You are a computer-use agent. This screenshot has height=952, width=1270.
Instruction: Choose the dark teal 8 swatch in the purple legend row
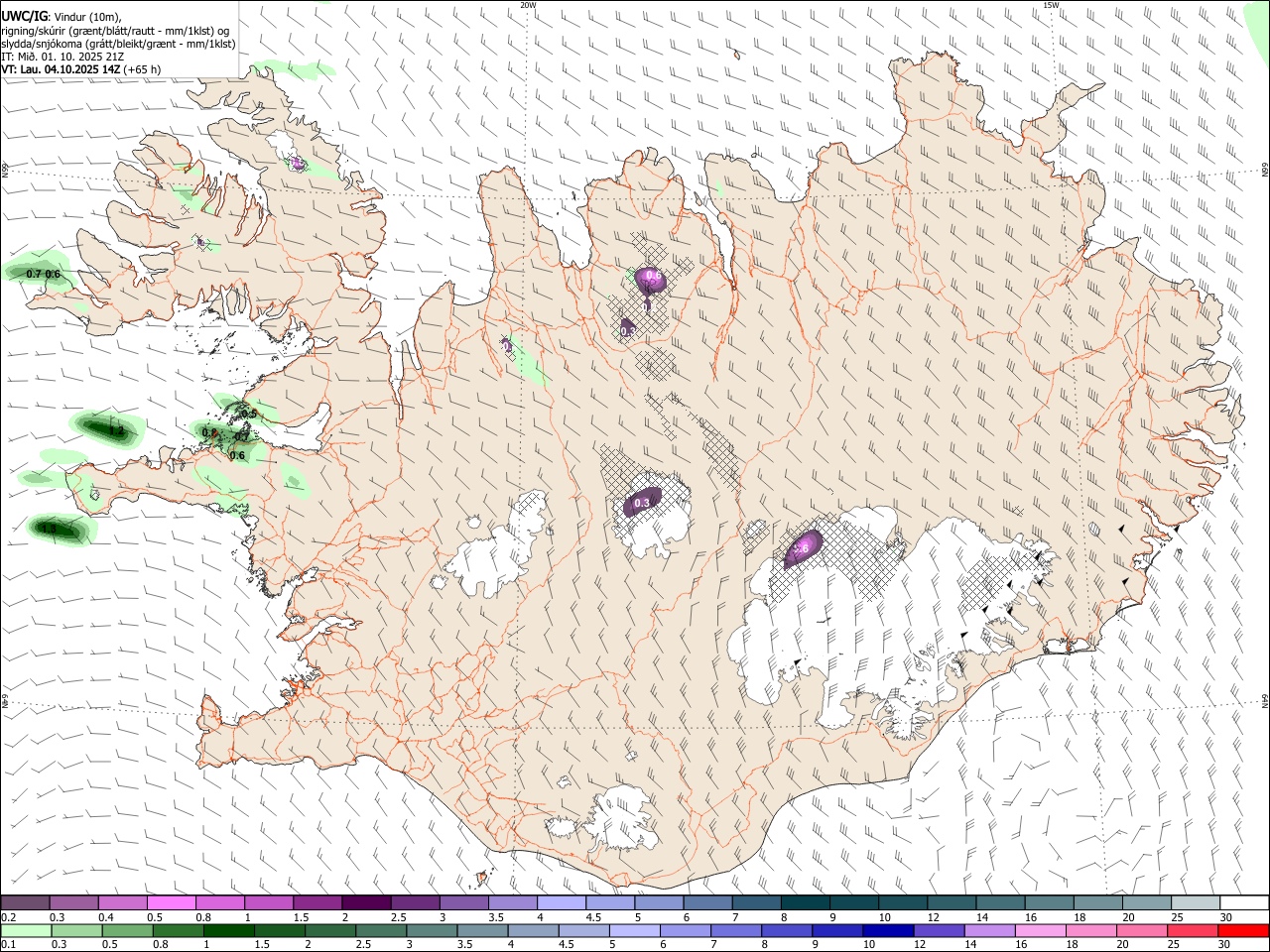(x=805, y=903)
